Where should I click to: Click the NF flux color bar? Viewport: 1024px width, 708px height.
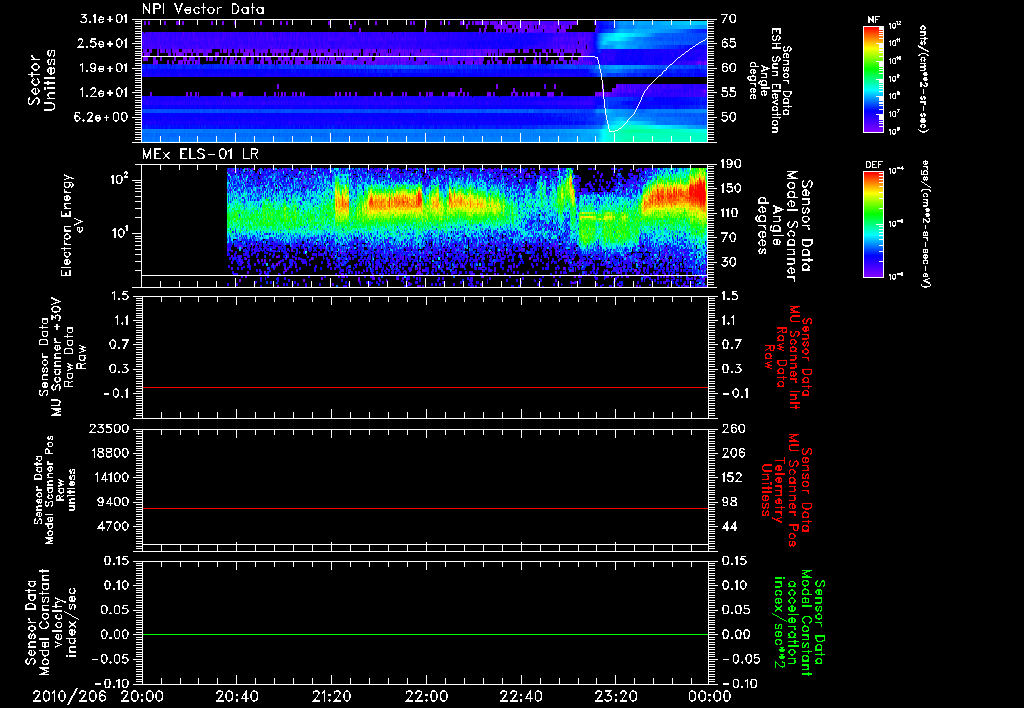click(x=874, y=78)
